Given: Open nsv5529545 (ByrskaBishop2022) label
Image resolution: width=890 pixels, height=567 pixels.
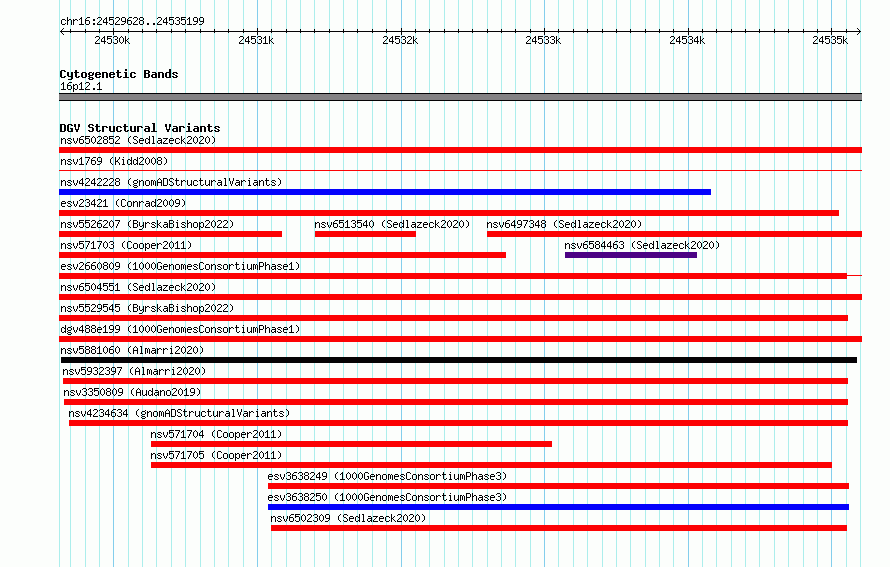Looking at the screenshot, I should (x=147, y=308).
